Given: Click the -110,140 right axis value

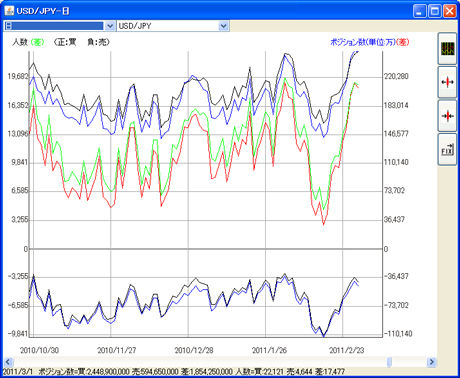Looking at the screenshot, I should 398,334.
